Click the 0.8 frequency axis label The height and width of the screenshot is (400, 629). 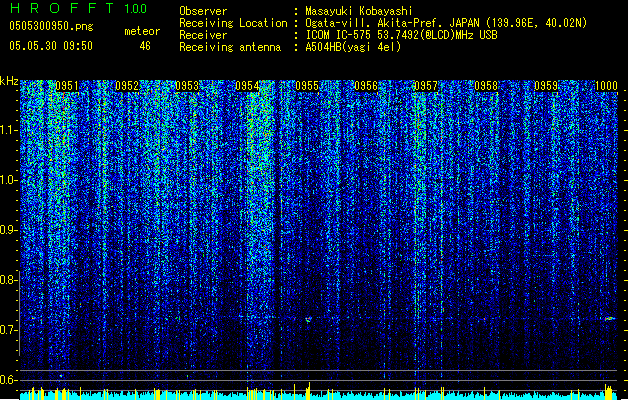click(8, 280)
